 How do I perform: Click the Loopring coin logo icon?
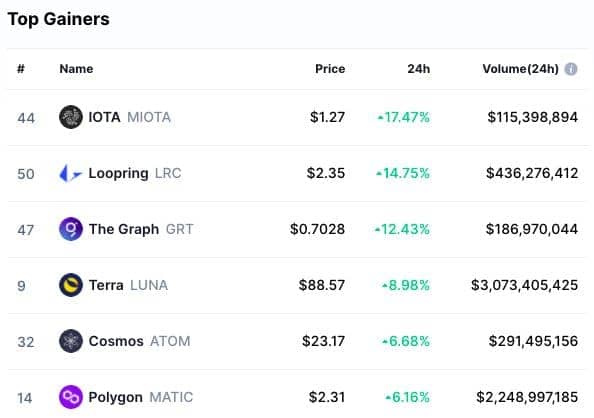[71, 174]
